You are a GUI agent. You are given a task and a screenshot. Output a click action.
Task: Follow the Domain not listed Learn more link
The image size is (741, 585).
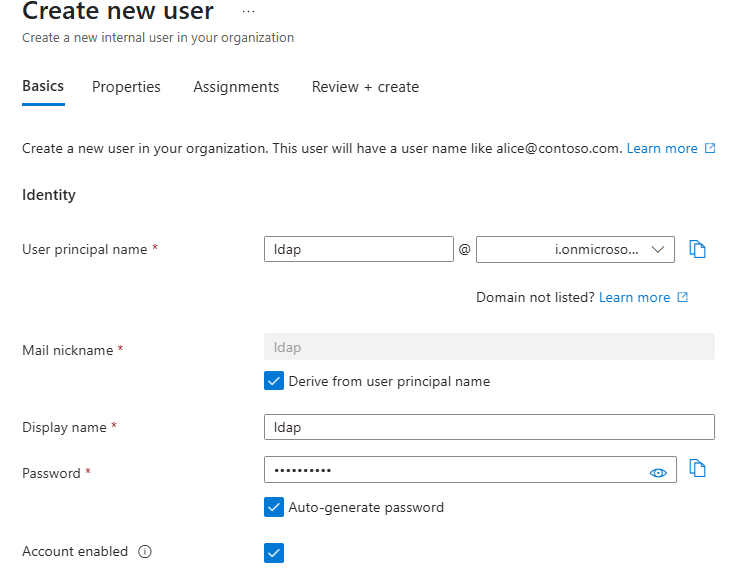point(634,297)
